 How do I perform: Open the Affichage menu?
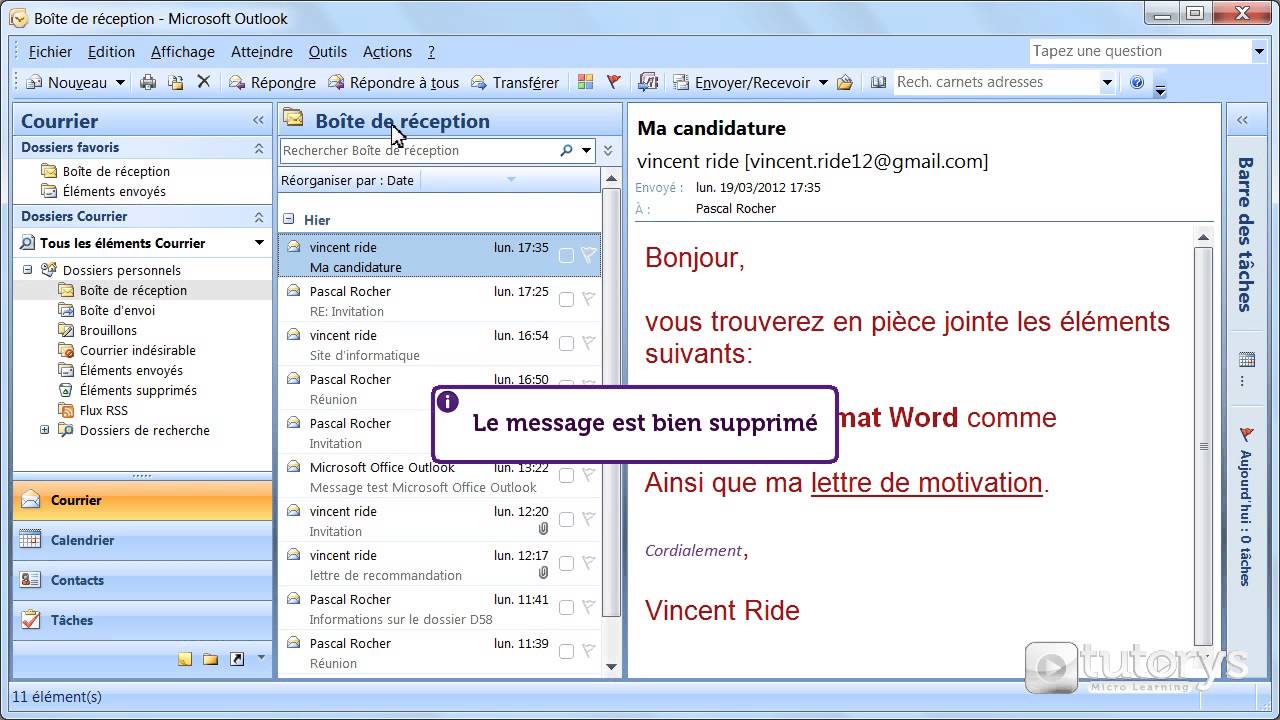click(x=183, y=52)
